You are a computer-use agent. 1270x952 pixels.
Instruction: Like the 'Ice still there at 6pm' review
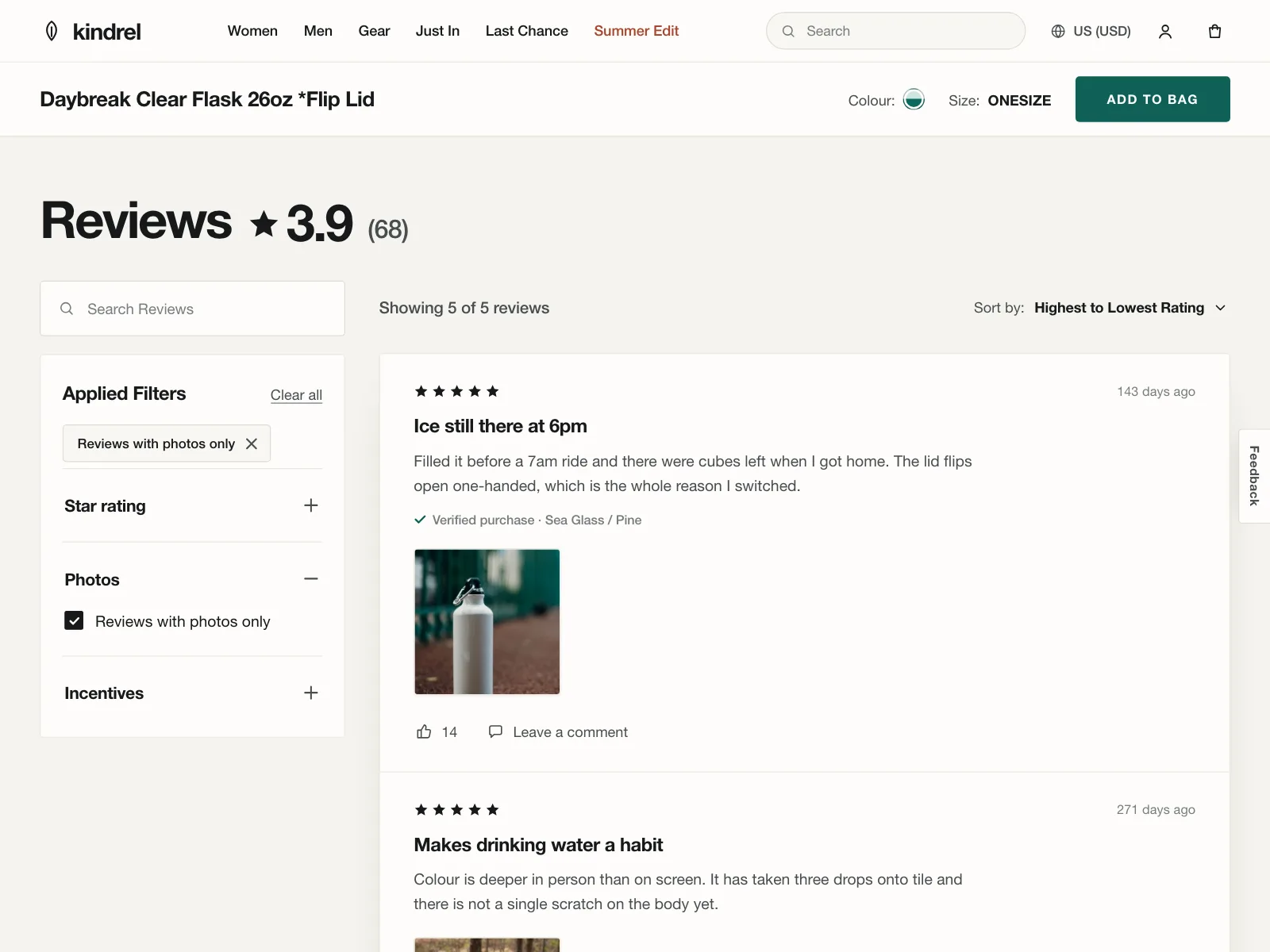click(424, 731)
